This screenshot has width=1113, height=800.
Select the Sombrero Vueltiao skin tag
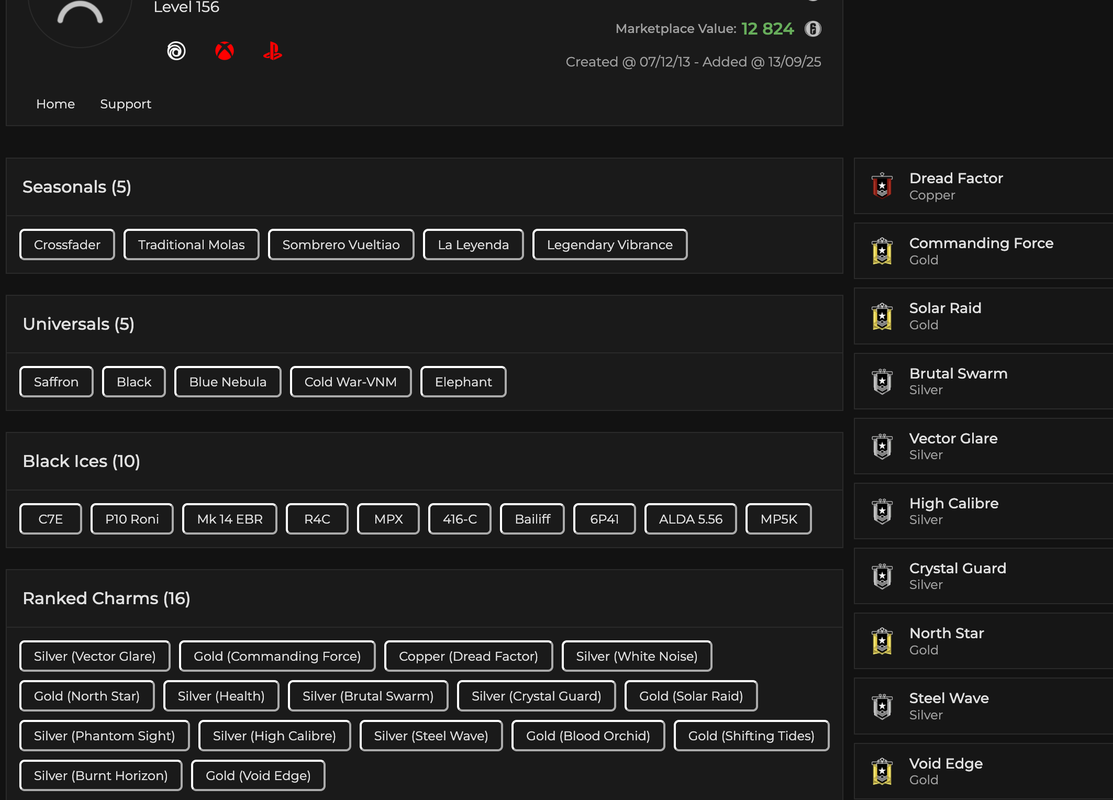click(x=341, y=244)
